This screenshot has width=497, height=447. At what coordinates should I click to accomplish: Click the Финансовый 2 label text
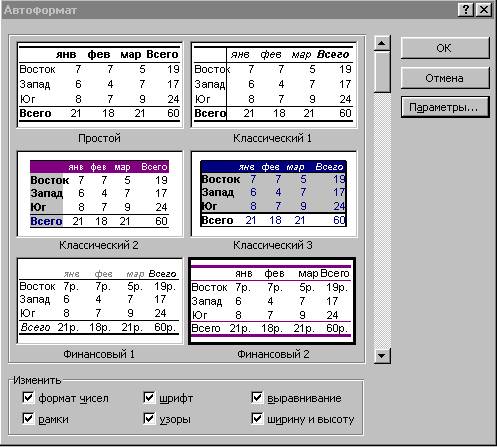pyautogui.click(x=273, y=354)
